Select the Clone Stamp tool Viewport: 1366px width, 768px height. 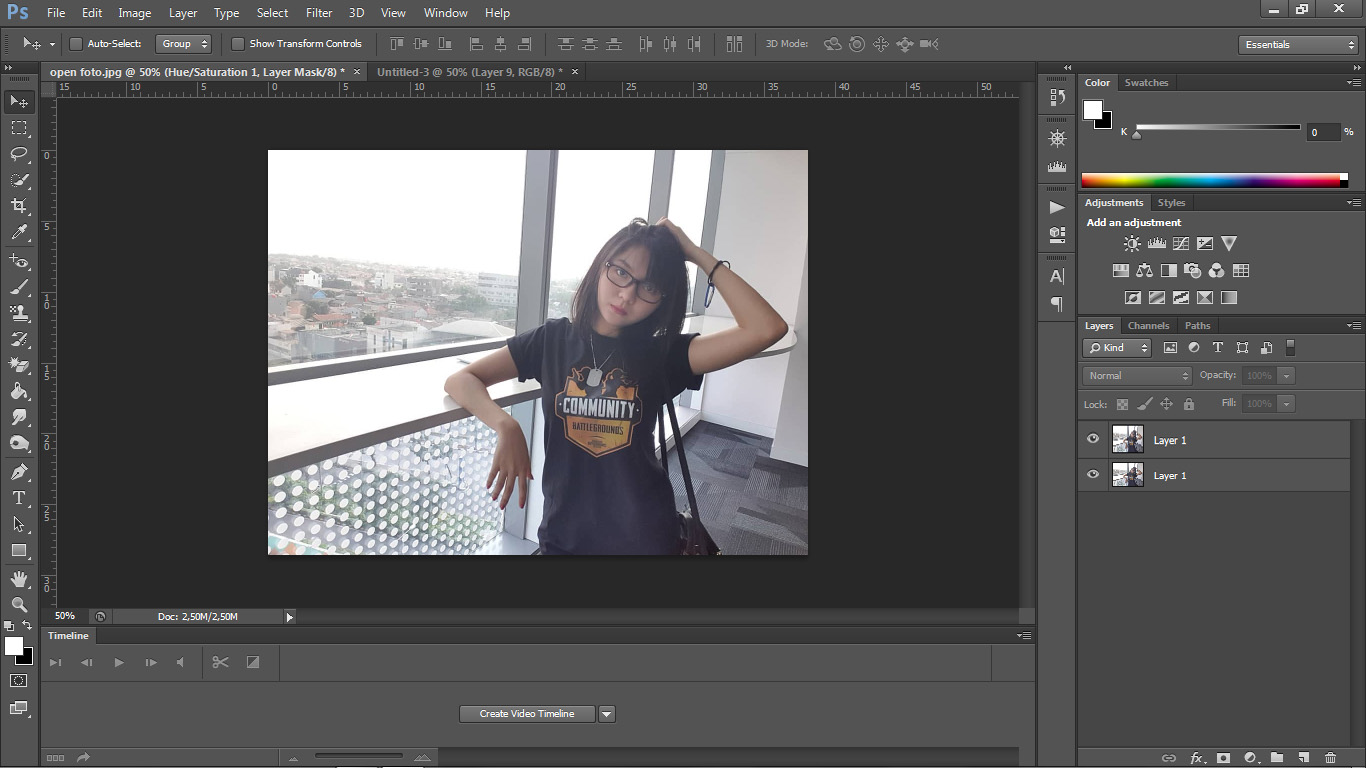pyautogui.click(x=19, y=313)
